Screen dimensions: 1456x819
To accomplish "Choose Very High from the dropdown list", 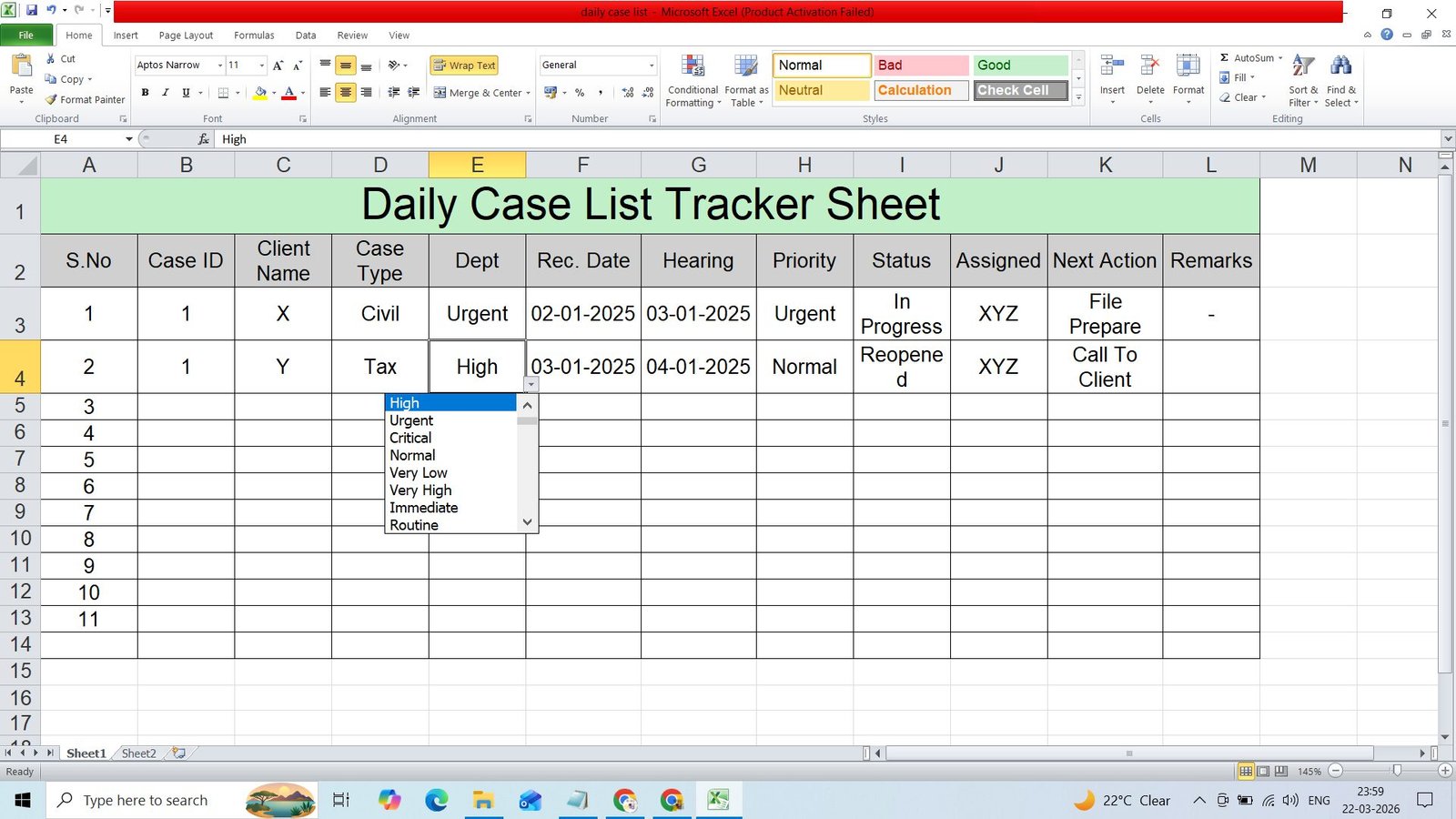I will [450, 490].
